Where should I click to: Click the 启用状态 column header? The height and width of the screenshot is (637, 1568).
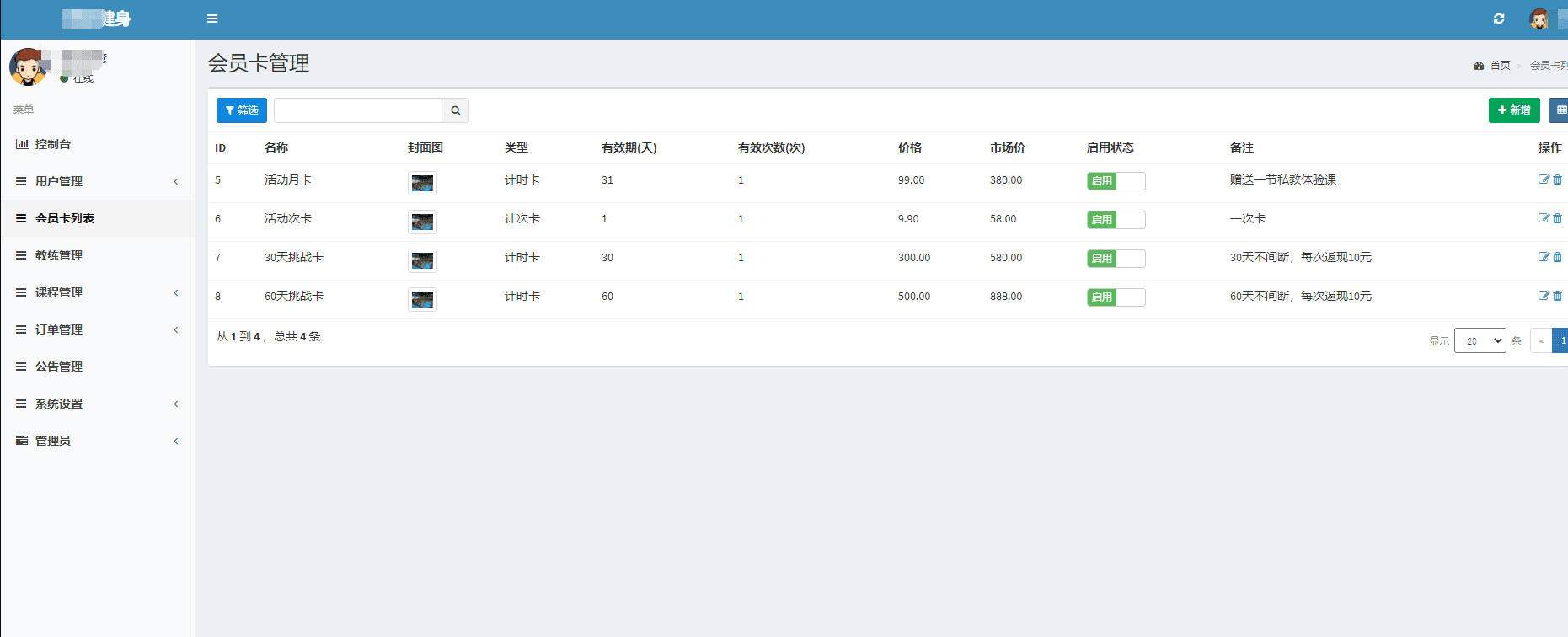pyautogui.click(x=1110, y=147)
